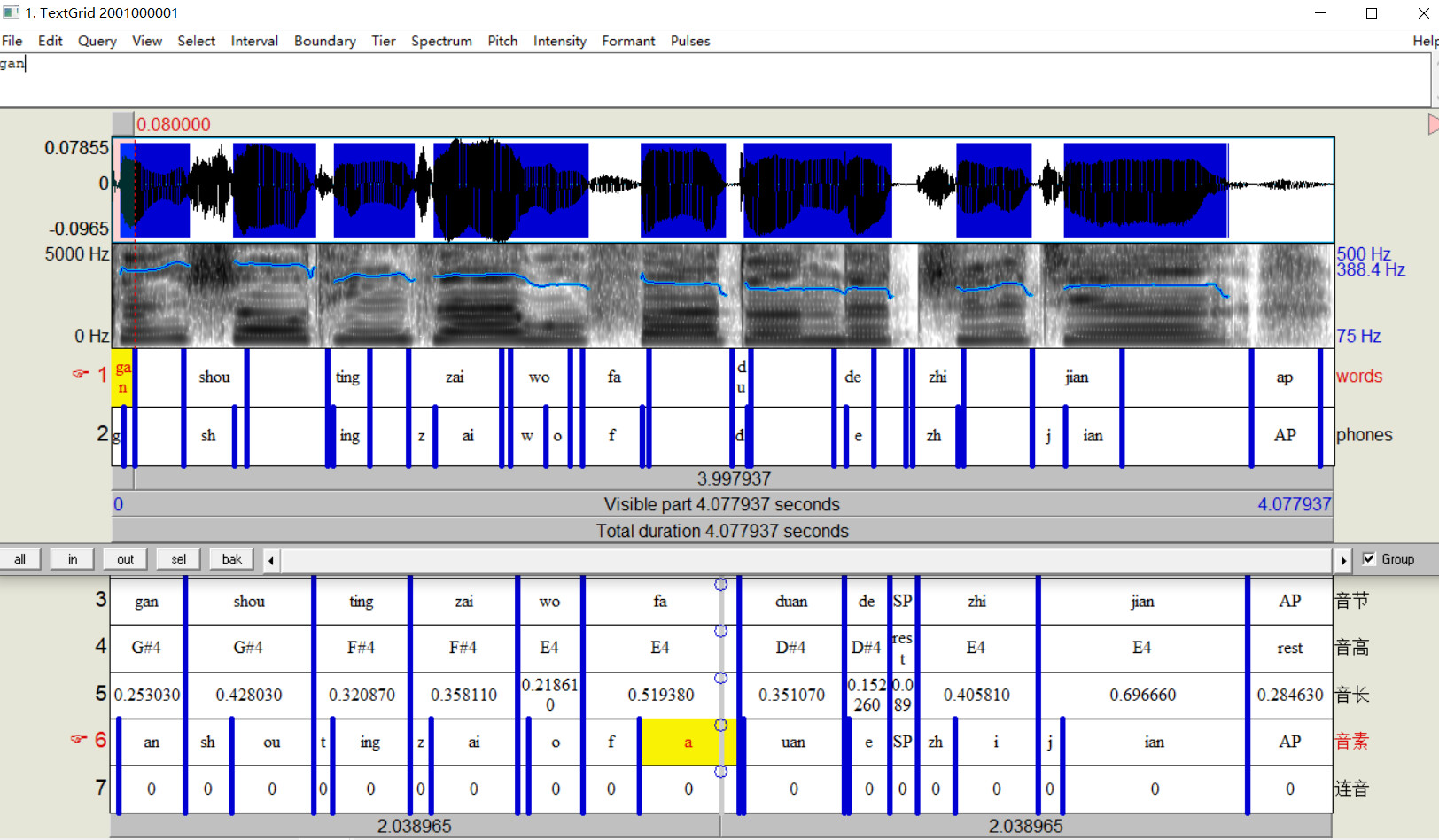Open the View menu

(147, 41)
